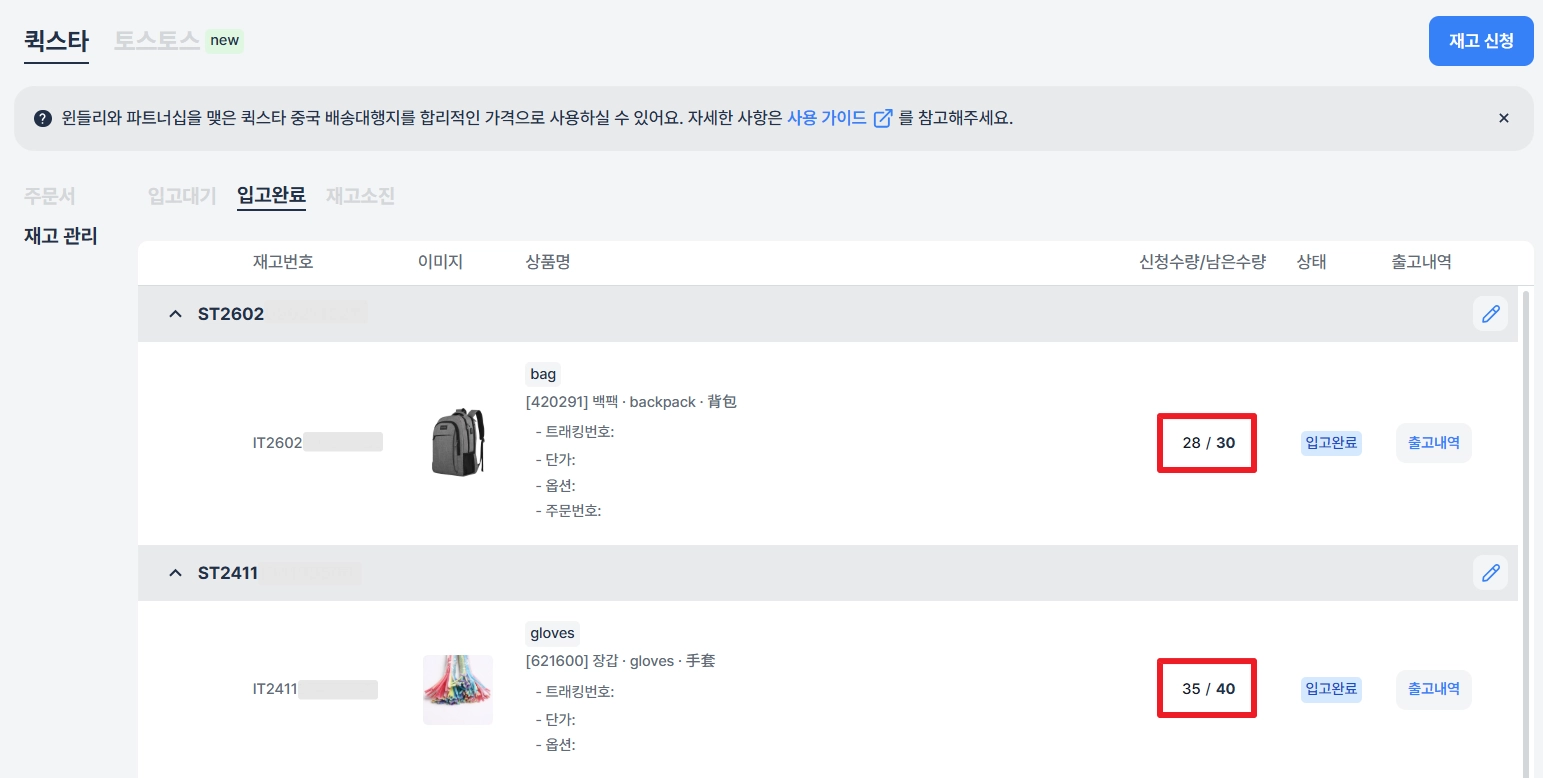Image resolution: width=1543 pixels, height=778 pixels.
Task: Click the edit pencil icon for ST2411
Action: click(x=1490, y=573)
